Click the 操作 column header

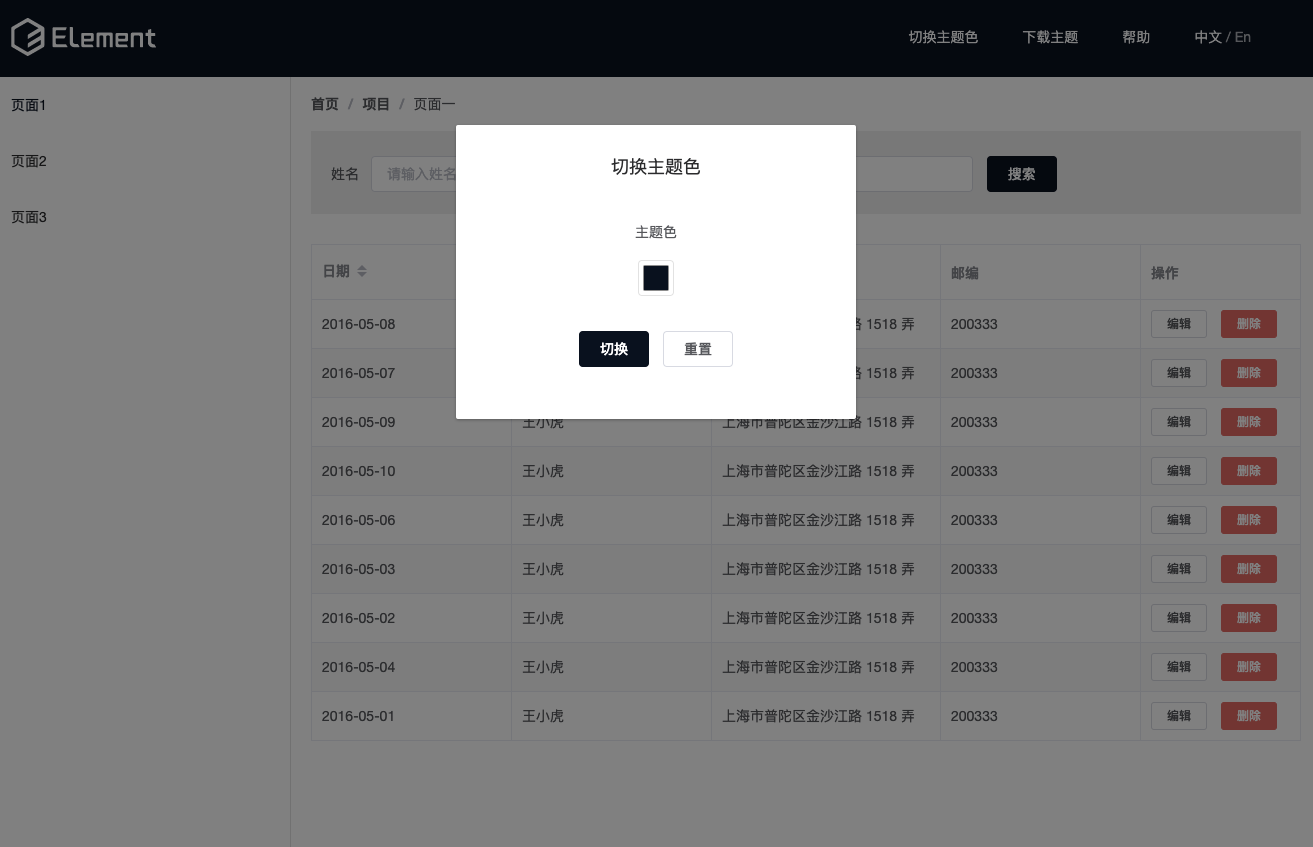coord(1165,272)
